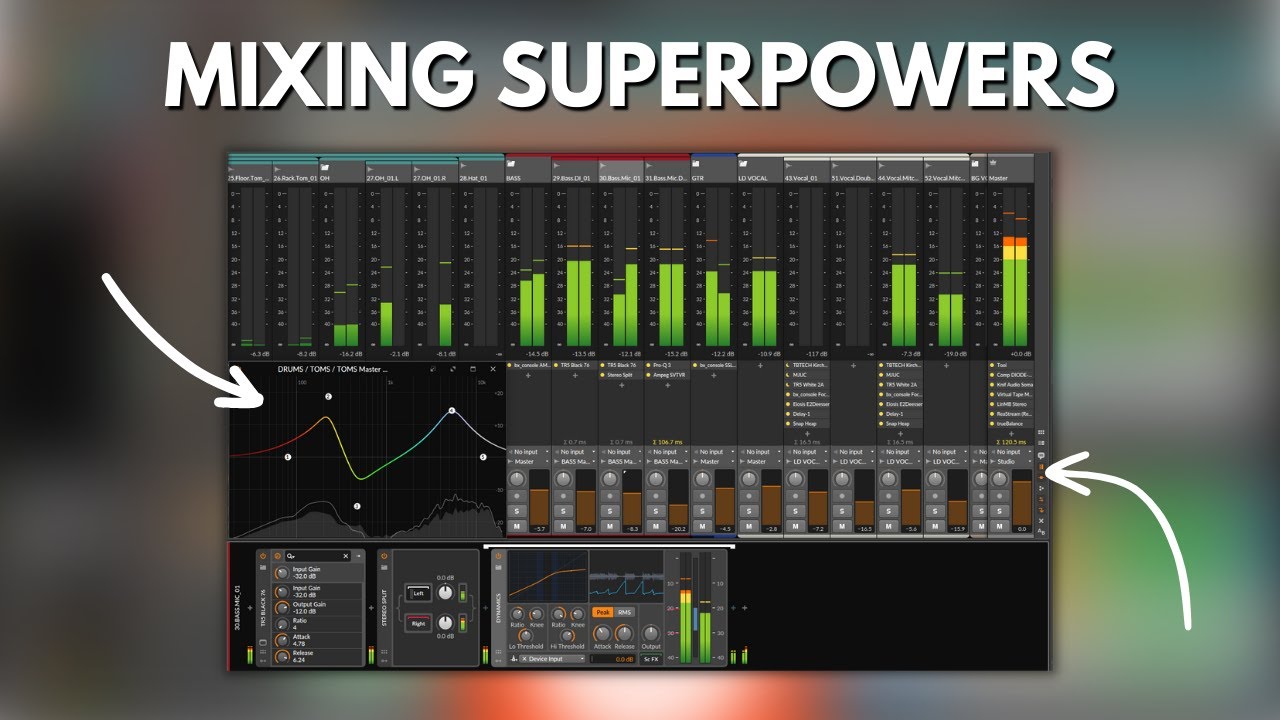Select the Comp DIODE device on Master
1280x720 pixels.
coord(1011,376)
